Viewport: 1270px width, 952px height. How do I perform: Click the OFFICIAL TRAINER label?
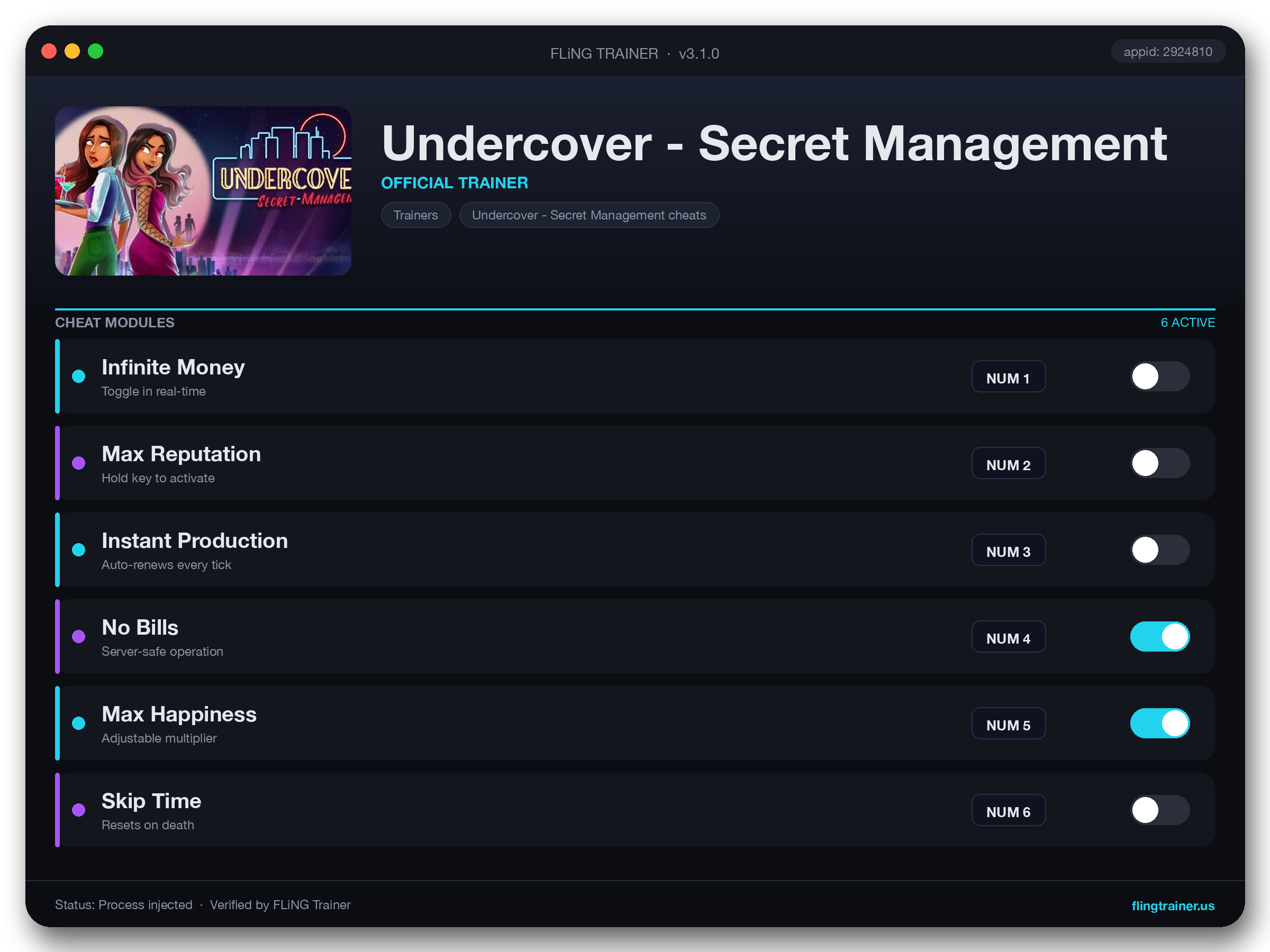pos(455,182)
